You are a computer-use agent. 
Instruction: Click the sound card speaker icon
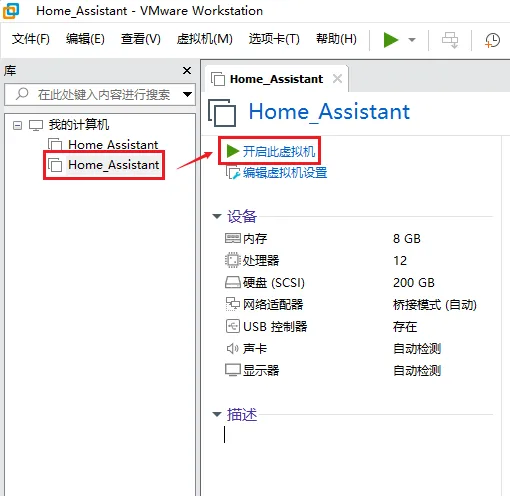tap(233, 349)
